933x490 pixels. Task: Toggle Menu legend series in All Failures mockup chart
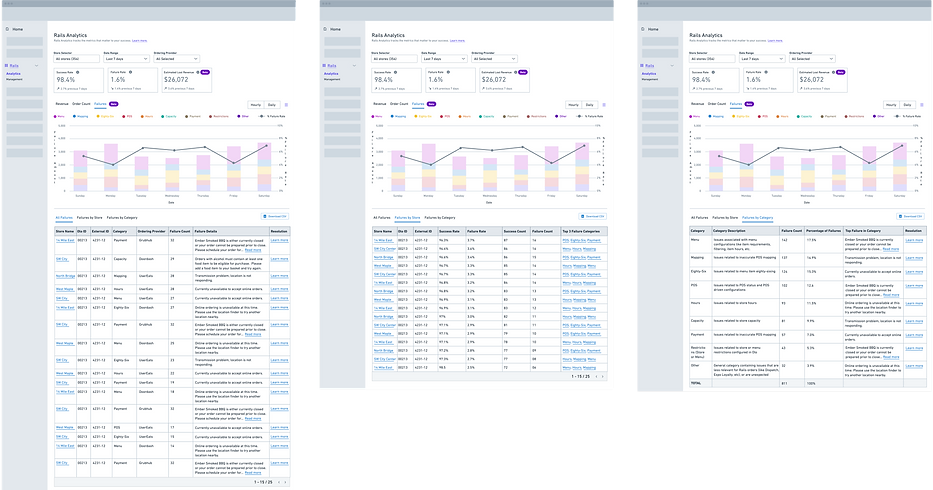pos(60,117)
